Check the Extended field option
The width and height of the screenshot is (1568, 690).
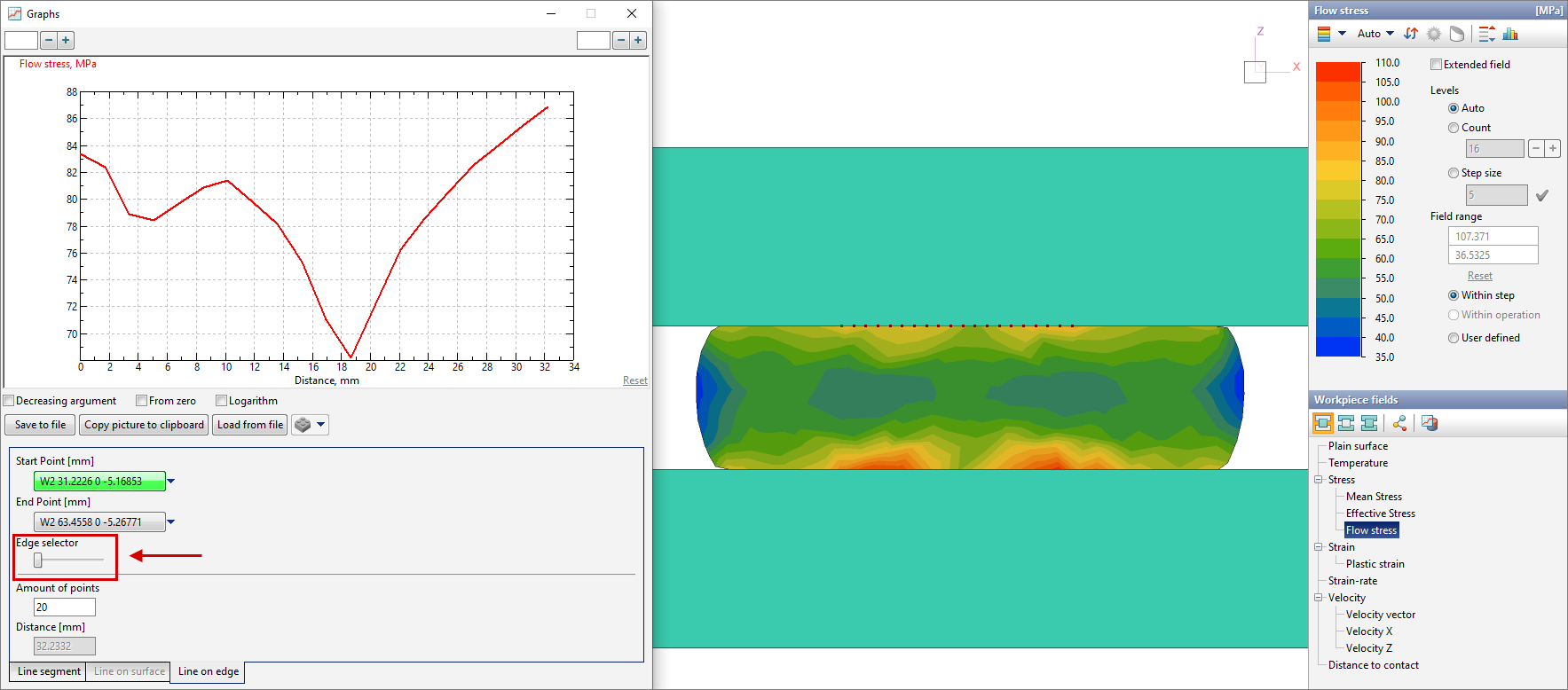point(1436,65)
